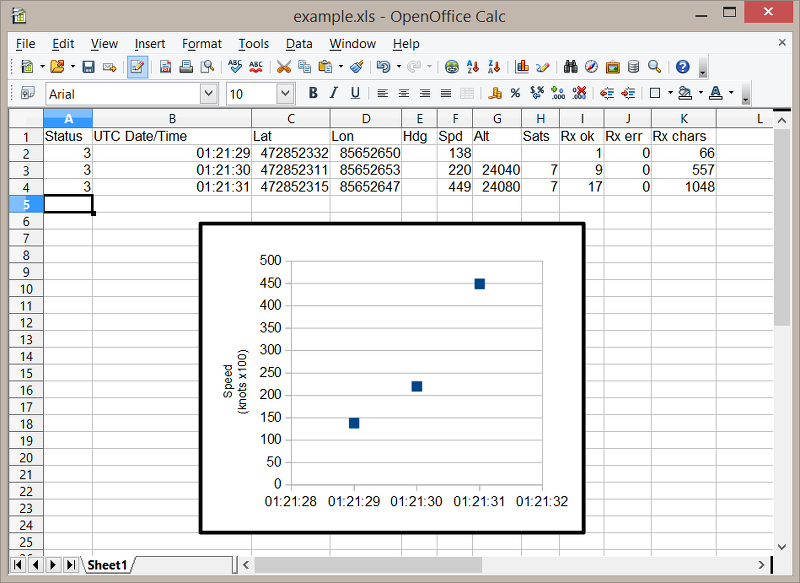Apply currency number format
Screen dimensions: 800x583
coord(494,93)
